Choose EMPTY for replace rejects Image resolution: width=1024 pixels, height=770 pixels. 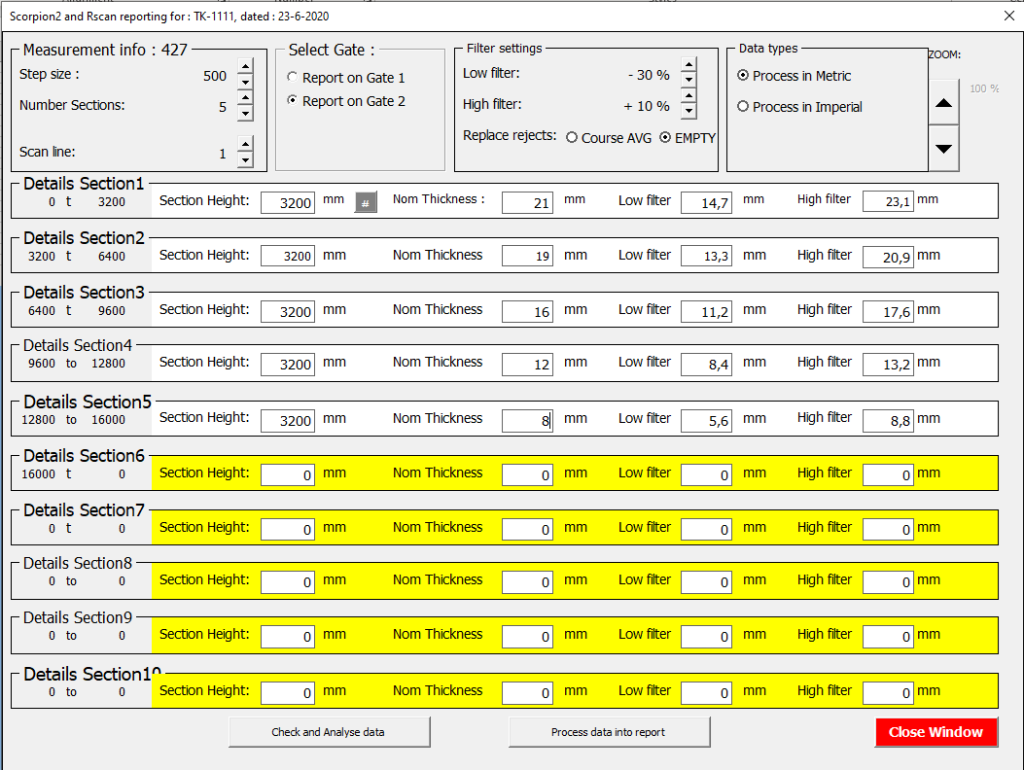(x=688, y=138)
